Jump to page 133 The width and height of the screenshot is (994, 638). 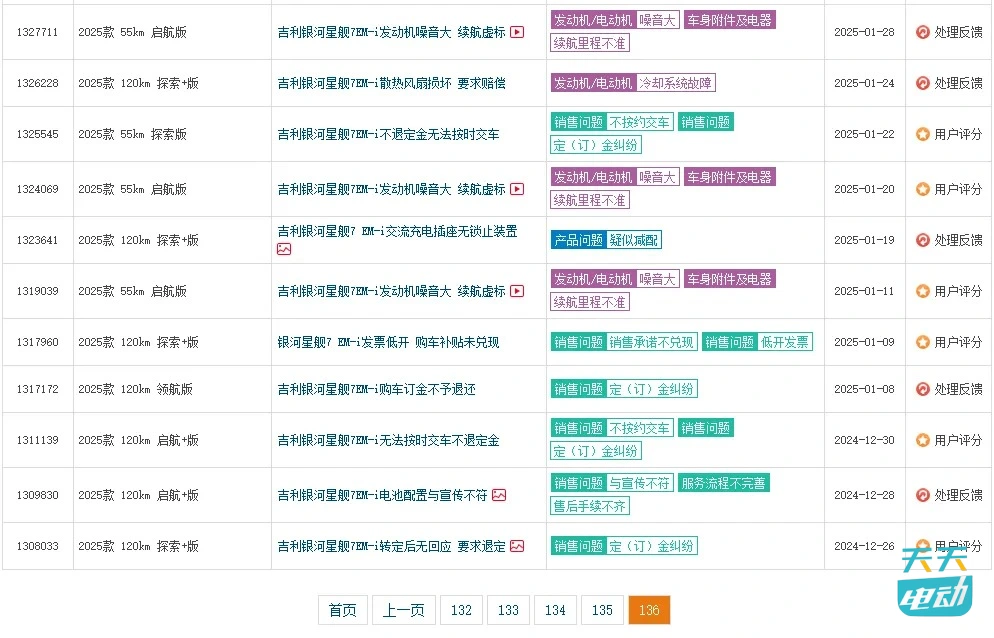tap(508, 610)
